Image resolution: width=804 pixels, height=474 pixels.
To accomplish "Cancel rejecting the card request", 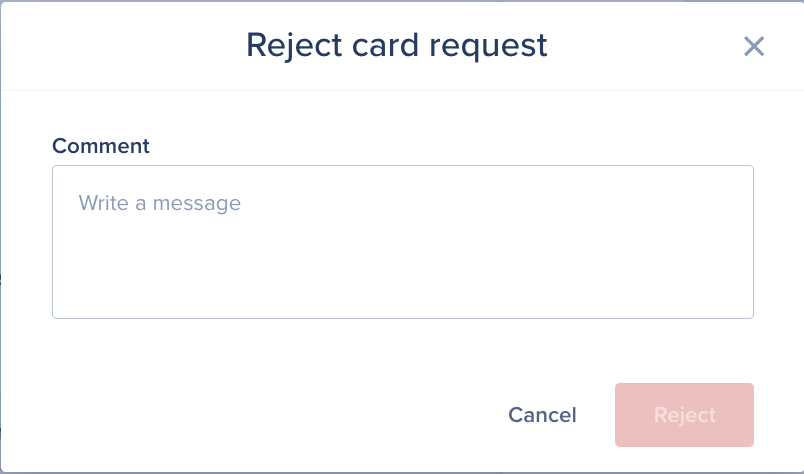I will tap(542, 415).
